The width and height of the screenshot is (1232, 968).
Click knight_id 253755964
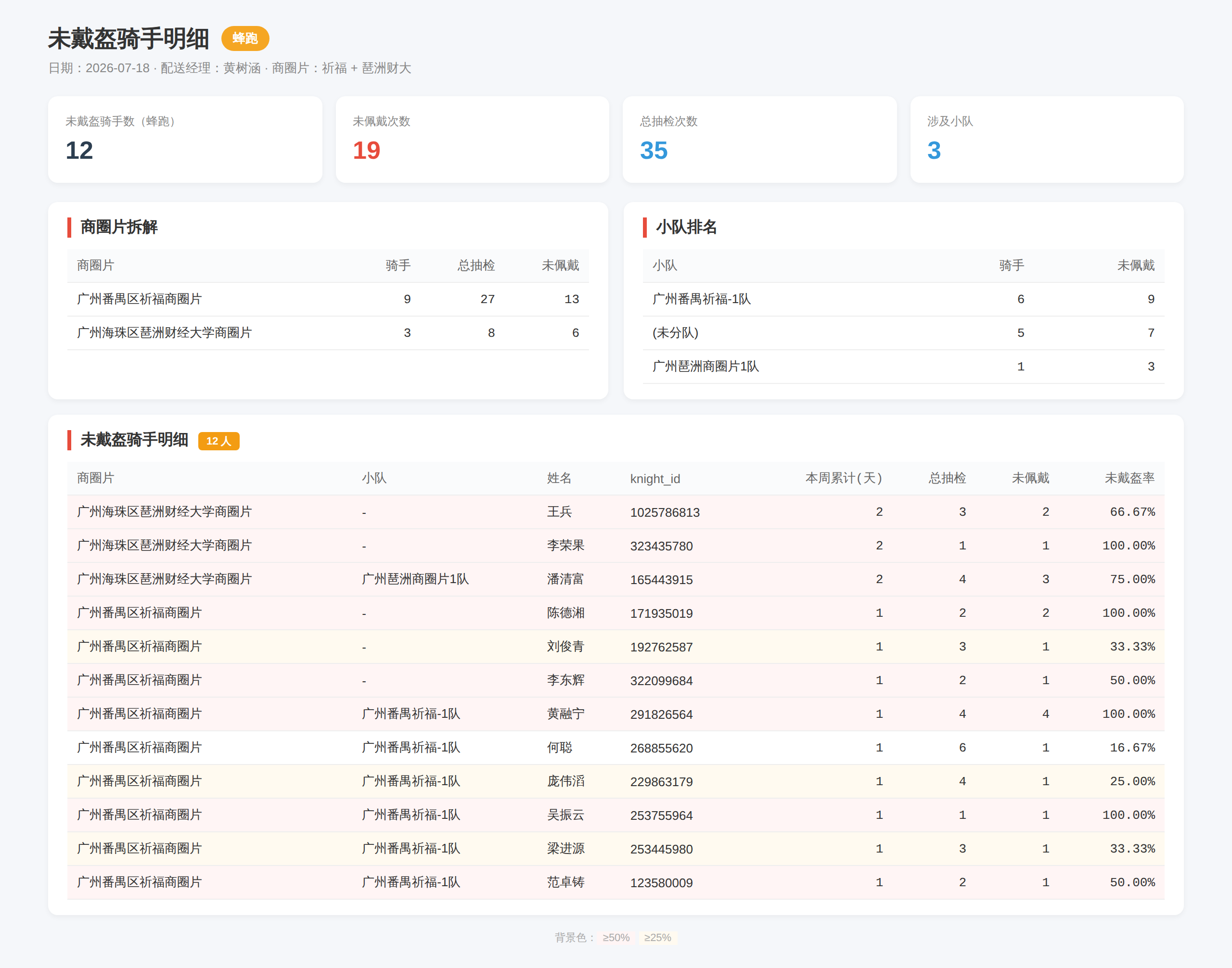(x=661, y=815)
